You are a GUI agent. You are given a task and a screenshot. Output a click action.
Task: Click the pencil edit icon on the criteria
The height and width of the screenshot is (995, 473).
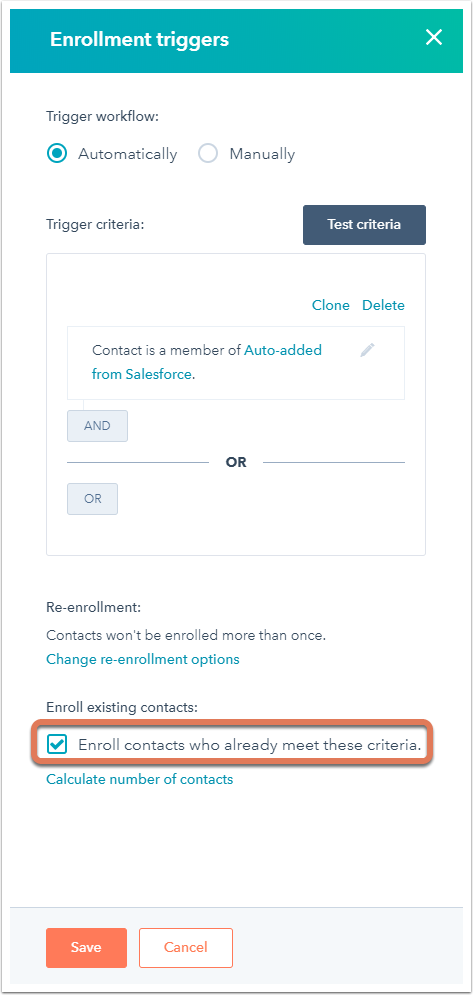[368, 350]
